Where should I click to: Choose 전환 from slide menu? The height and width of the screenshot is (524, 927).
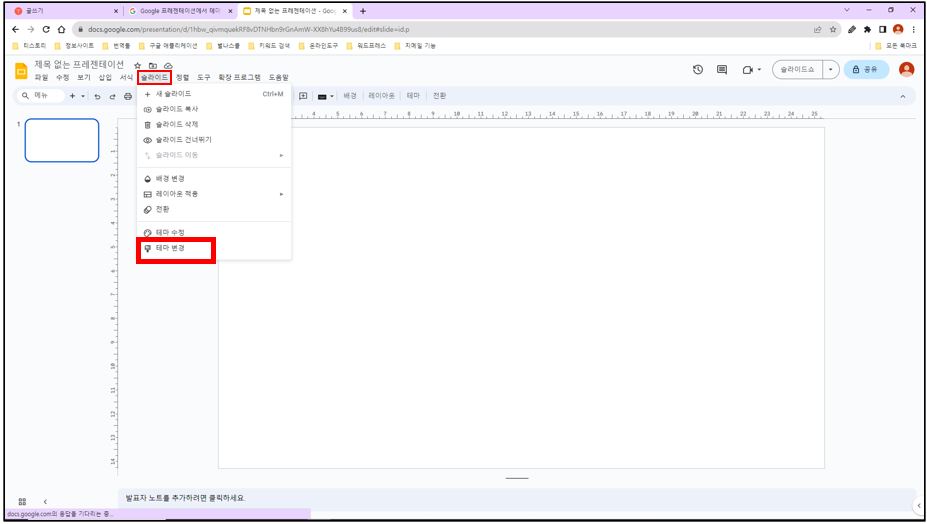pos(213,209)
